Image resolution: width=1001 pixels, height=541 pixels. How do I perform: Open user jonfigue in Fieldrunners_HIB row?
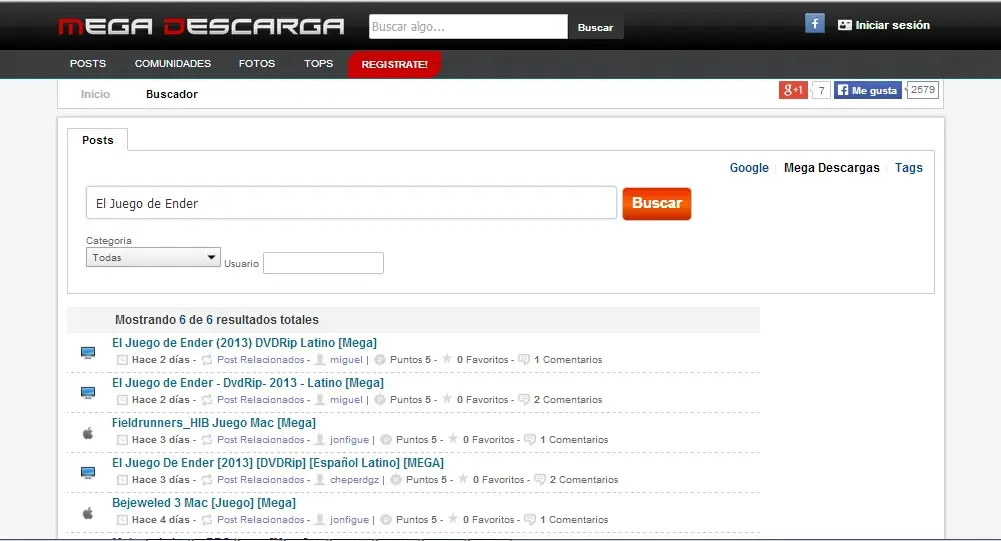(x=349, y=439)
